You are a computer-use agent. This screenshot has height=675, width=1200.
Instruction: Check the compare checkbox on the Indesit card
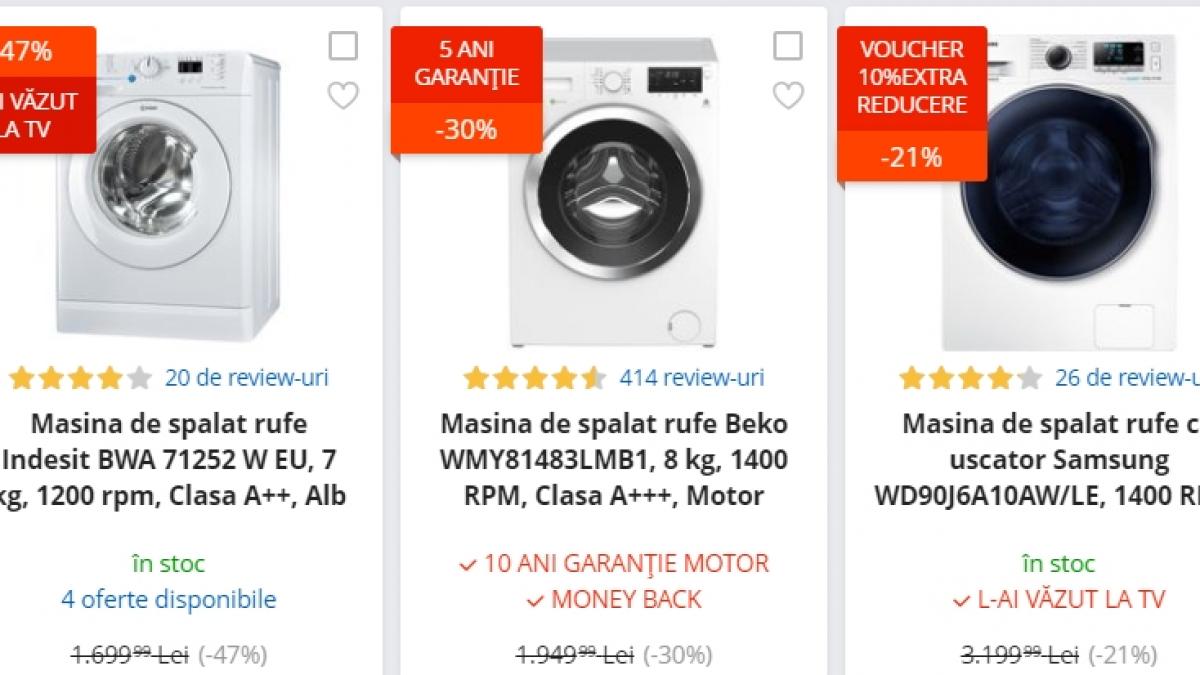click(345, 45)
